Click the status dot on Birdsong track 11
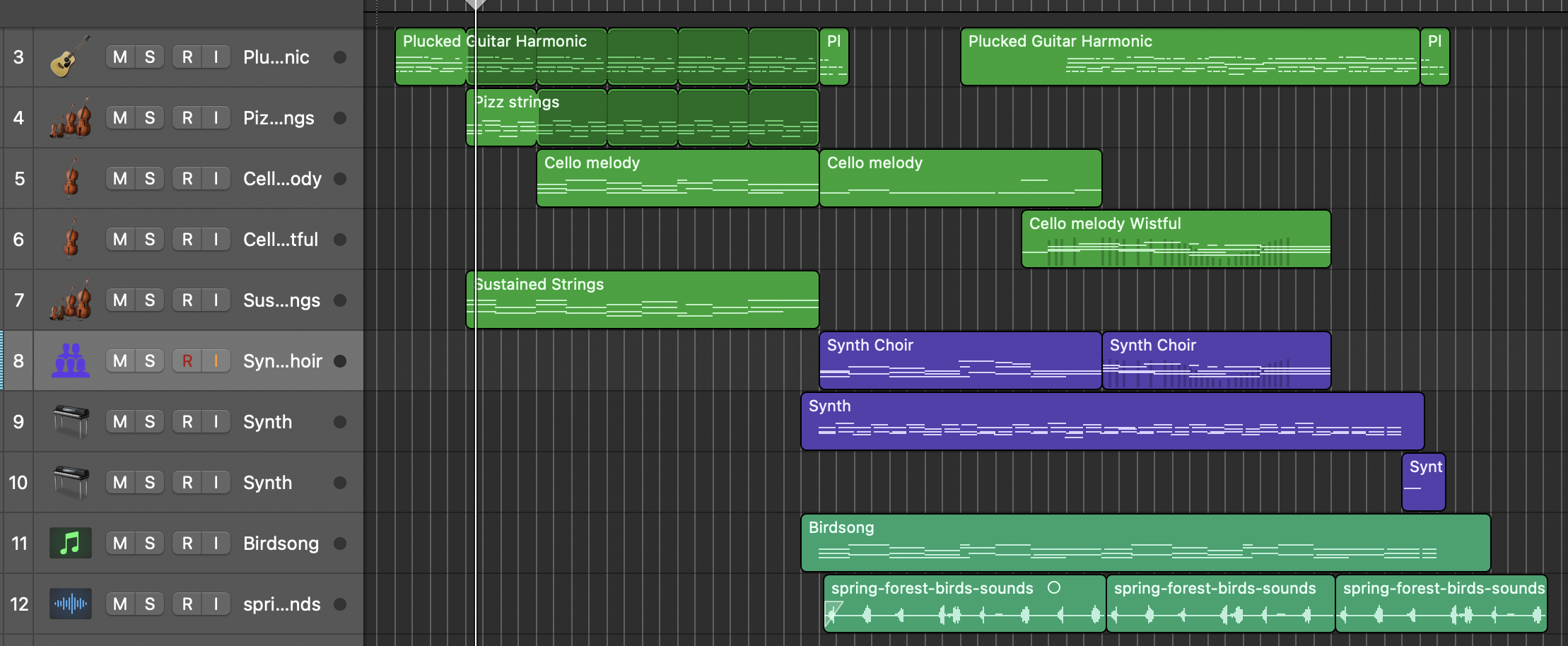This screenshot has height=646, width=1568. 340,543
